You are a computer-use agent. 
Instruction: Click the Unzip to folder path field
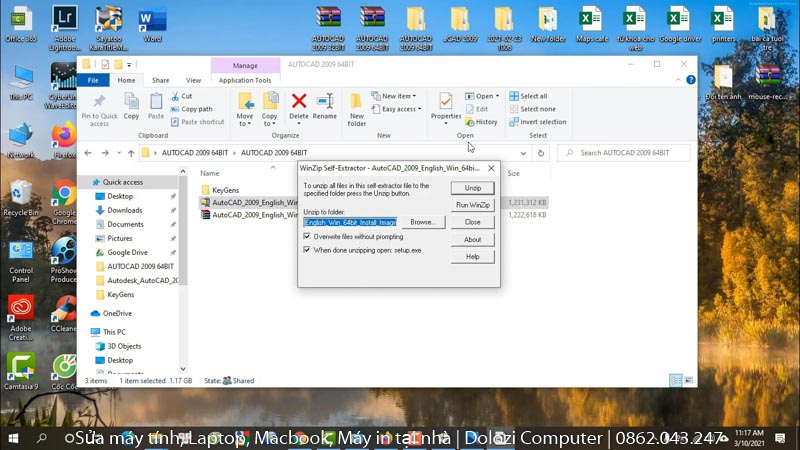[x=350, y=222]
